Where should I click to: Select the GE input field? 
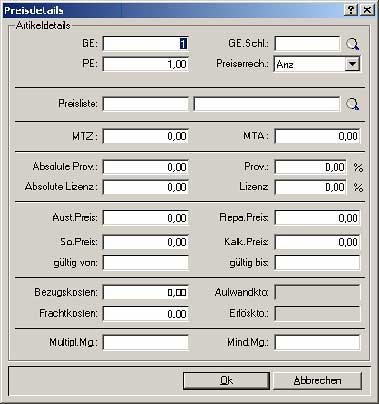click(x=146, y=44)
